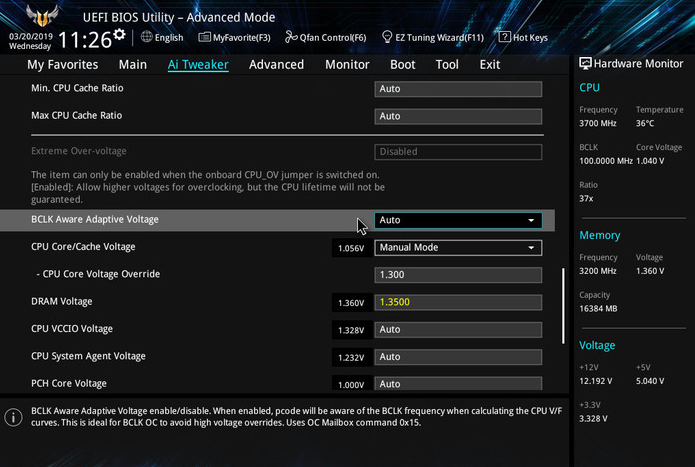This screenshot has height=467, width=695.
Task: Click the Hardware Monitor icon
Action: [x=586, y=63]
